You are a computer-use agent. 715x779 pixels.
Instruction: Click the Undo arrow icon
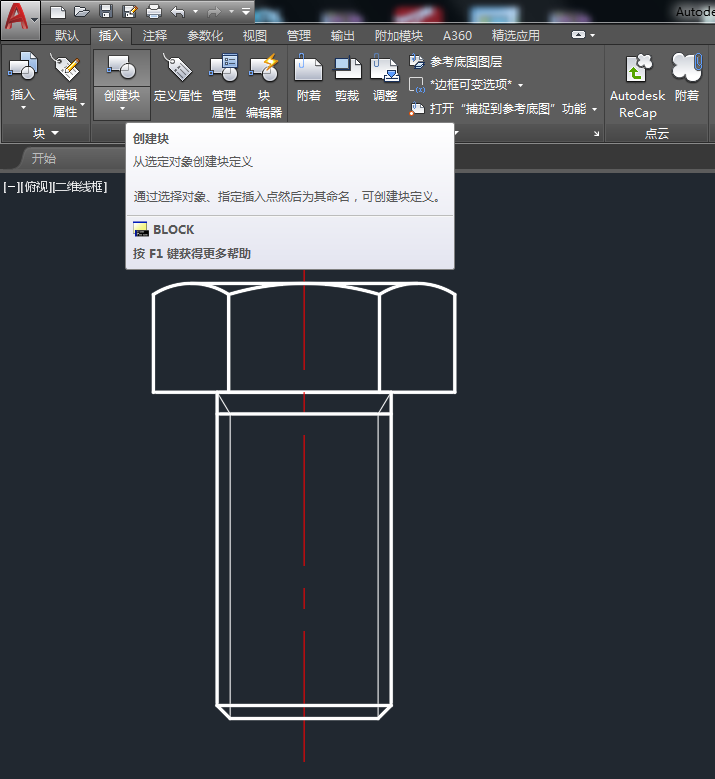click(x=178, y=11)
